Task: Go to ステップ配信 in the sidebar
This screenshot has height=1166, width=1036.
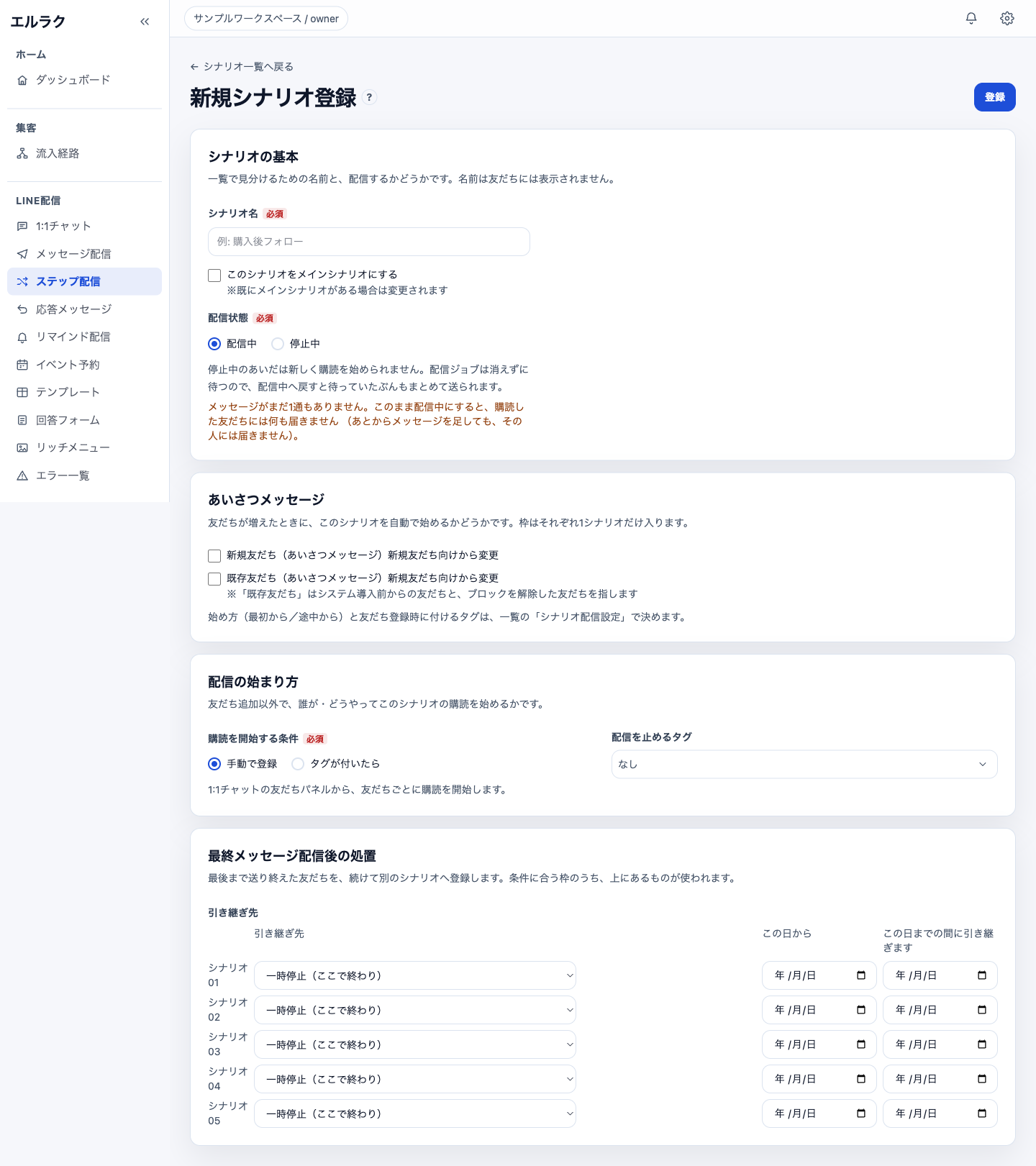Action: click(84, 281)
